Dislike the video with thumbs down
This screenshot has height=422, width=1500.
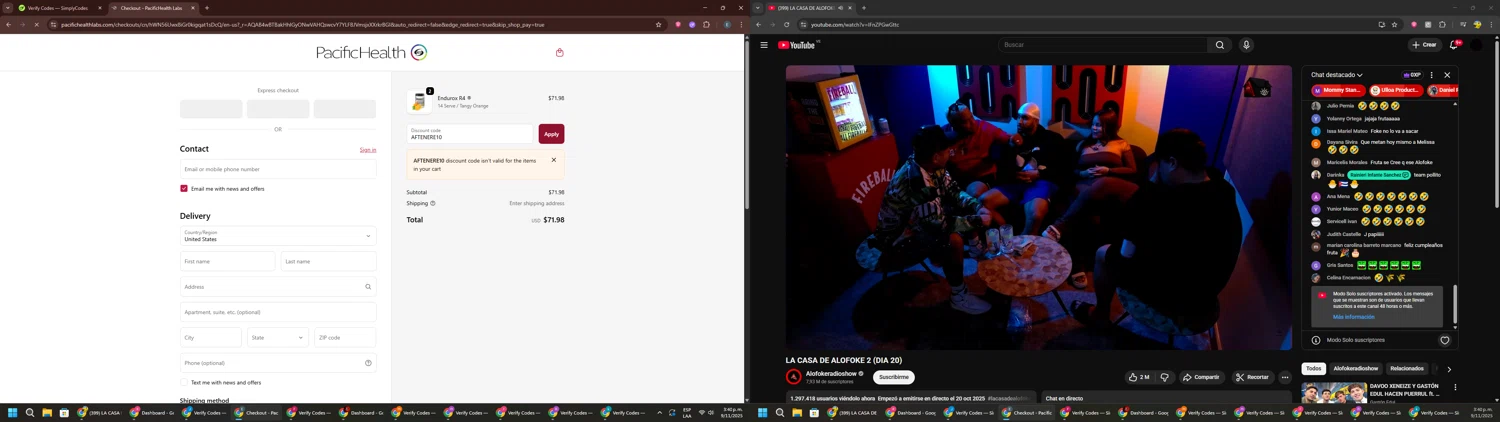pyautogui.click(x=1164, y=377)
